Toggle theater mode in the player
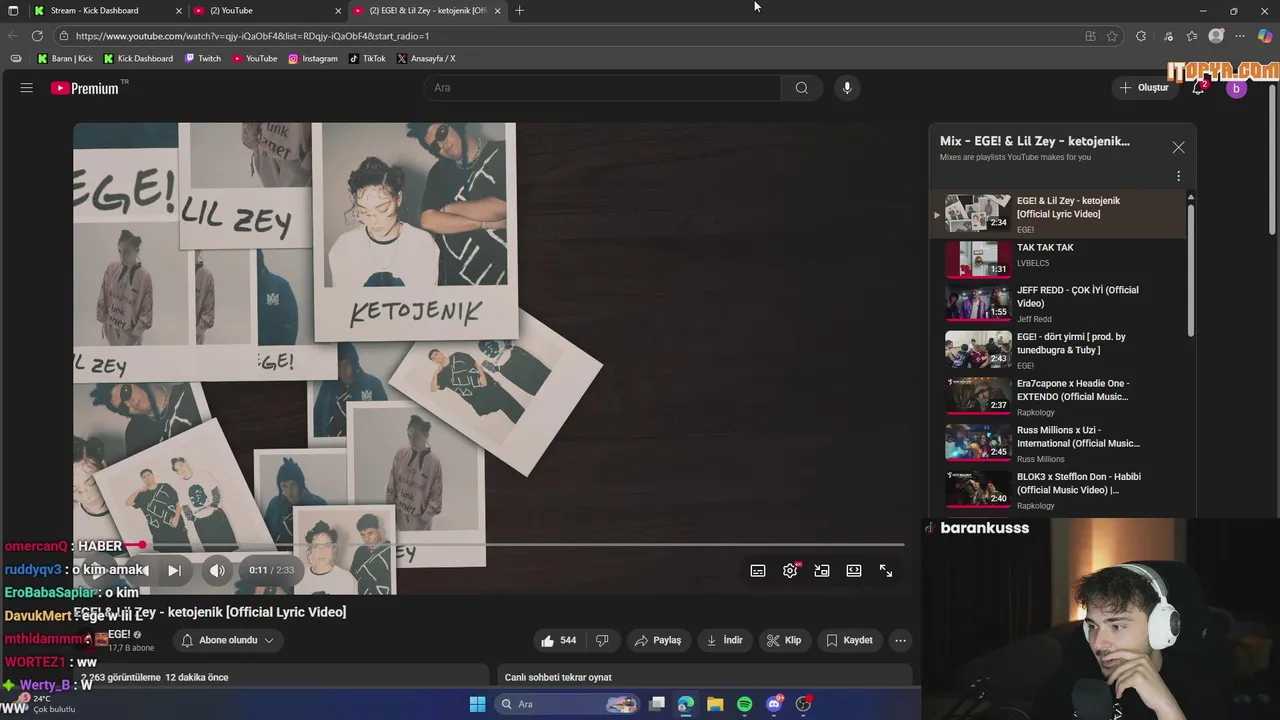Viewport: 1280px width, 720px height. coord(854,570)
